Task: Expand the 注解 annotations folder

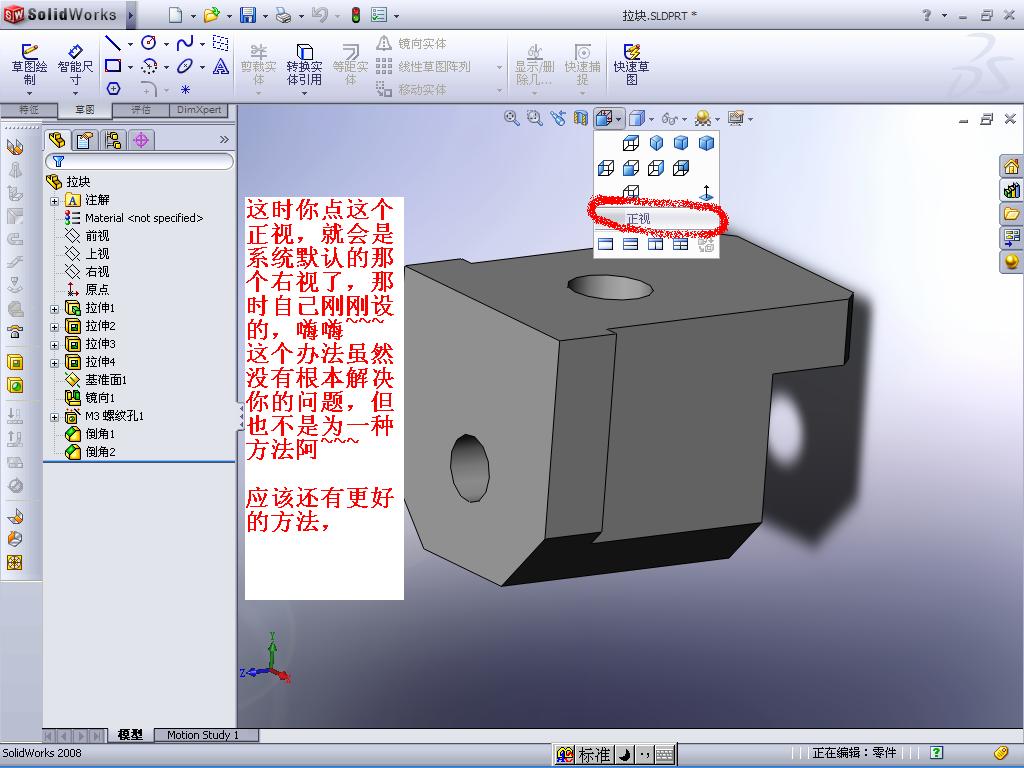Action: 55,200
